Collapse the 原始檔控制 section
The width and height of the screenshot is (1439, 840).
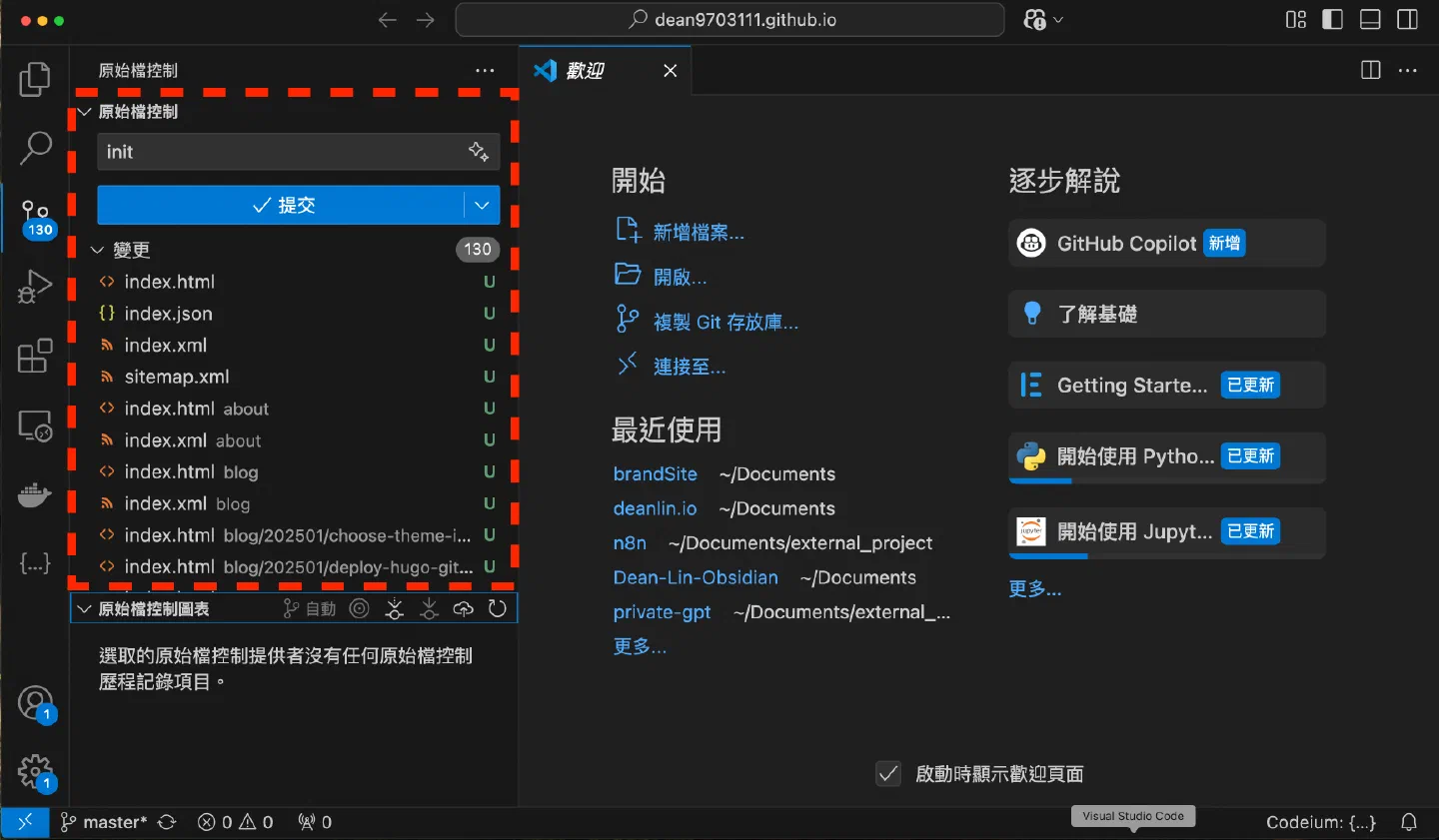tap(85, 112)
